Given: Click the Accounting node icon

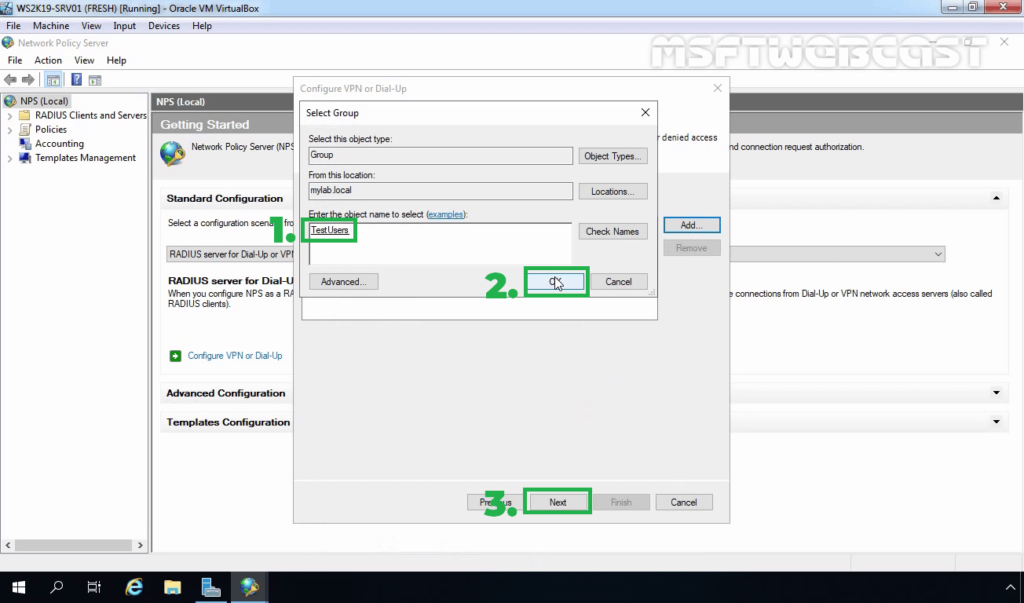Looking at the screenshot, I should pos(25,144).
